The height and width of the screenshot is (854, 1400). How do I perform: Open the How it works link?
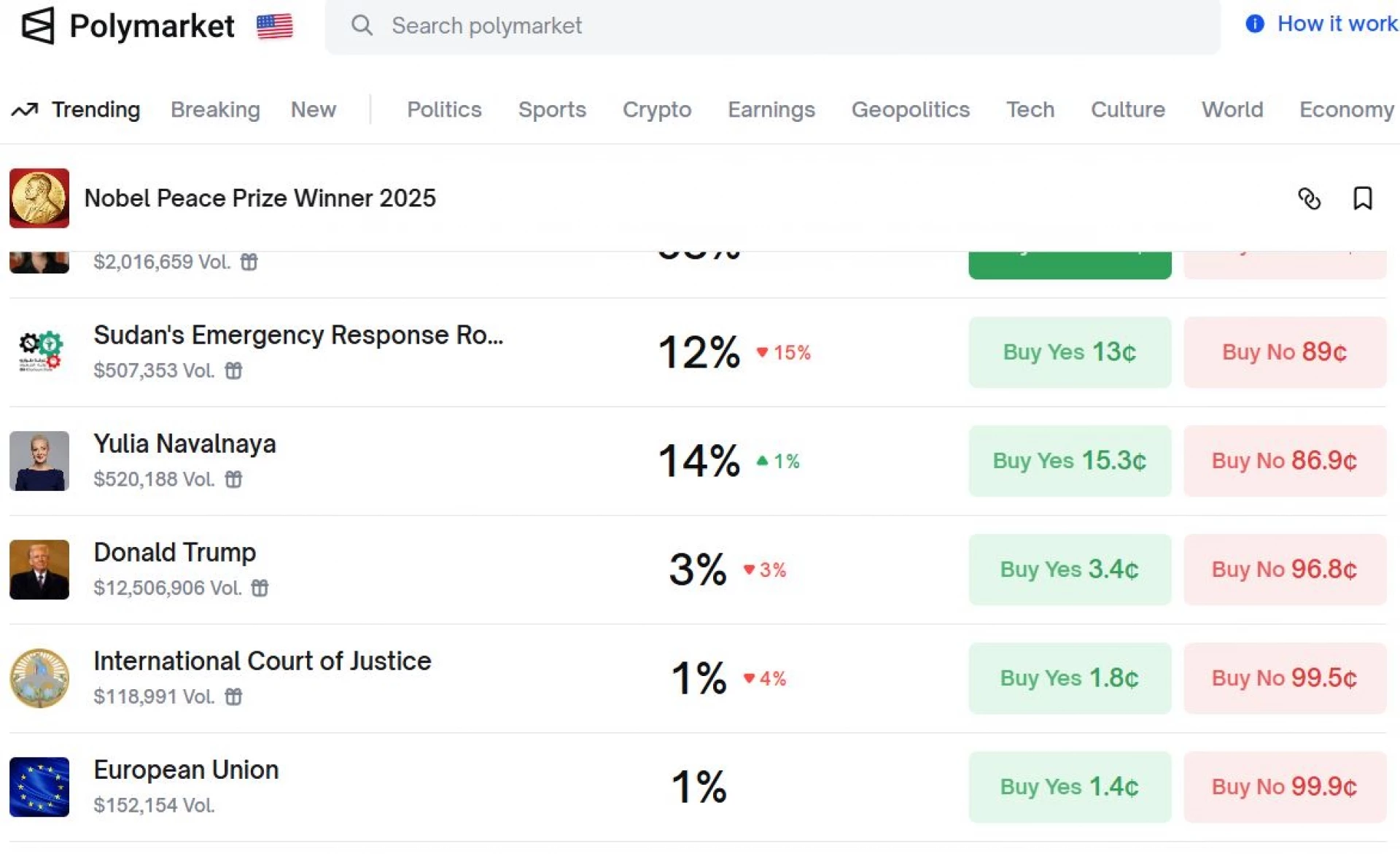[1337, 24]
